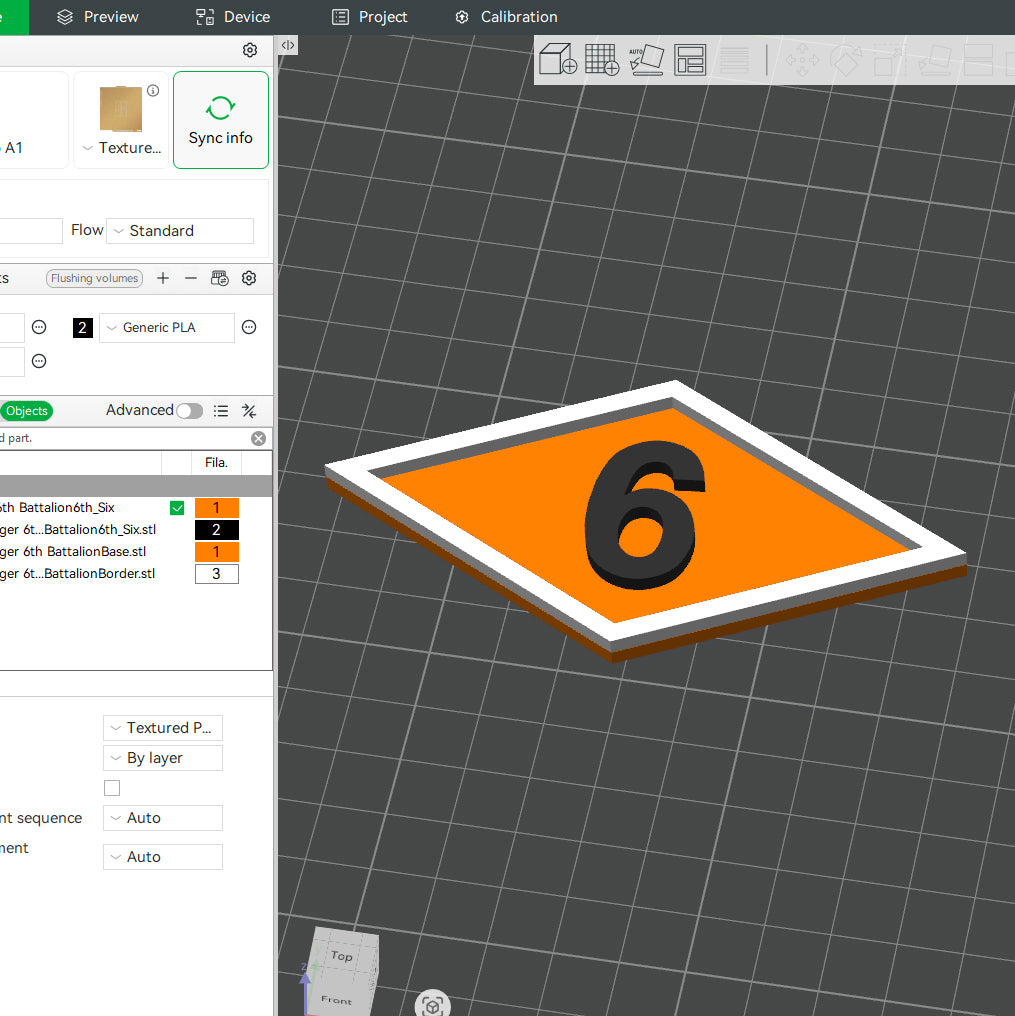This screenshot has width=1015, height=1016.
Task: Open the By layer dropdown
Action: (163, 758)
